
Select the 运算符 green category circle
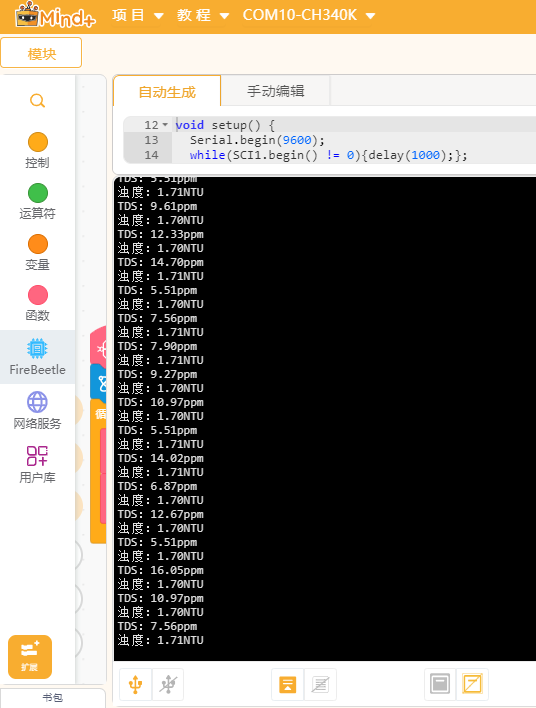[38, 193]
